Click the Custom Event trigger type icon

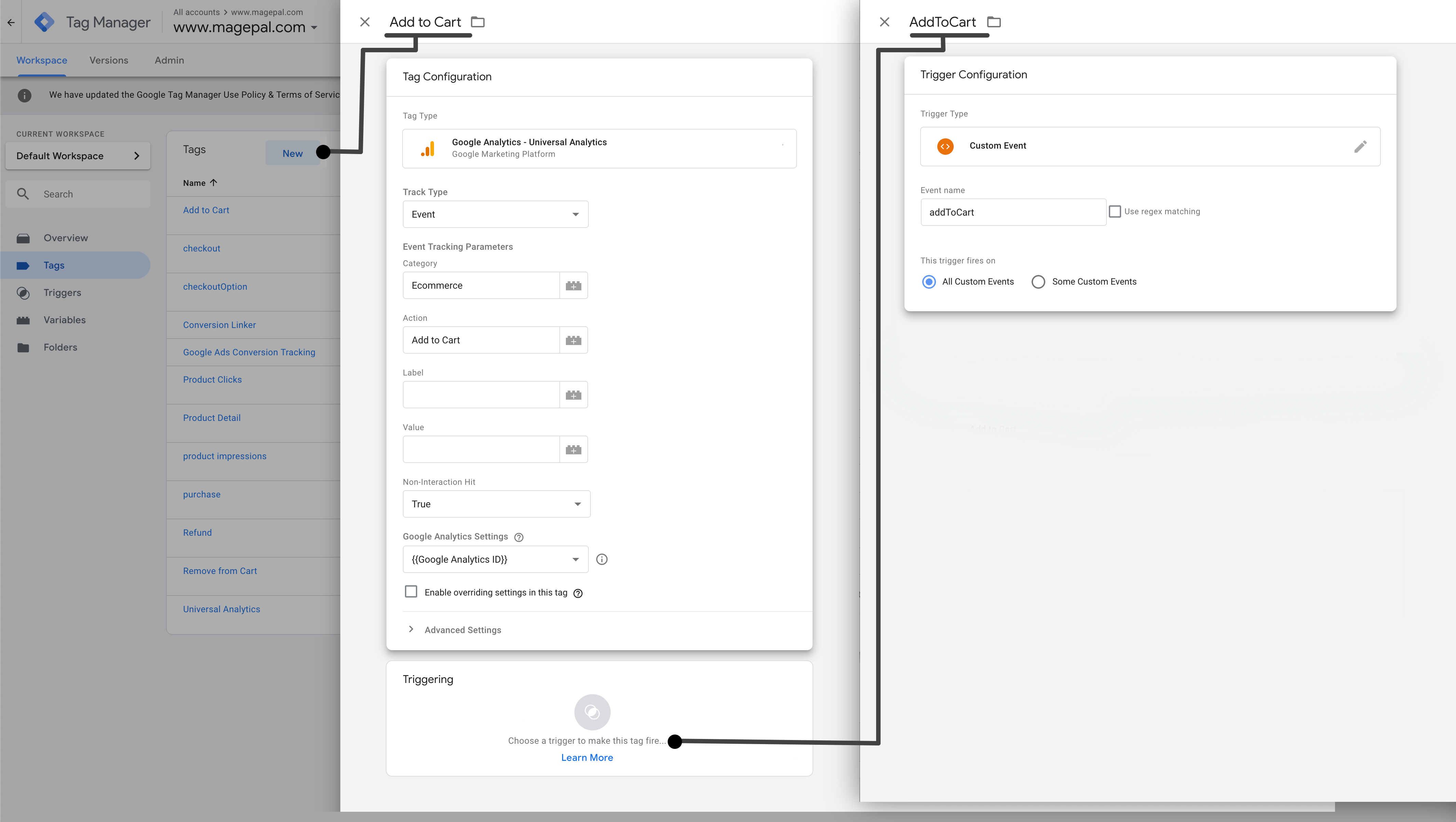pos(946,146)
